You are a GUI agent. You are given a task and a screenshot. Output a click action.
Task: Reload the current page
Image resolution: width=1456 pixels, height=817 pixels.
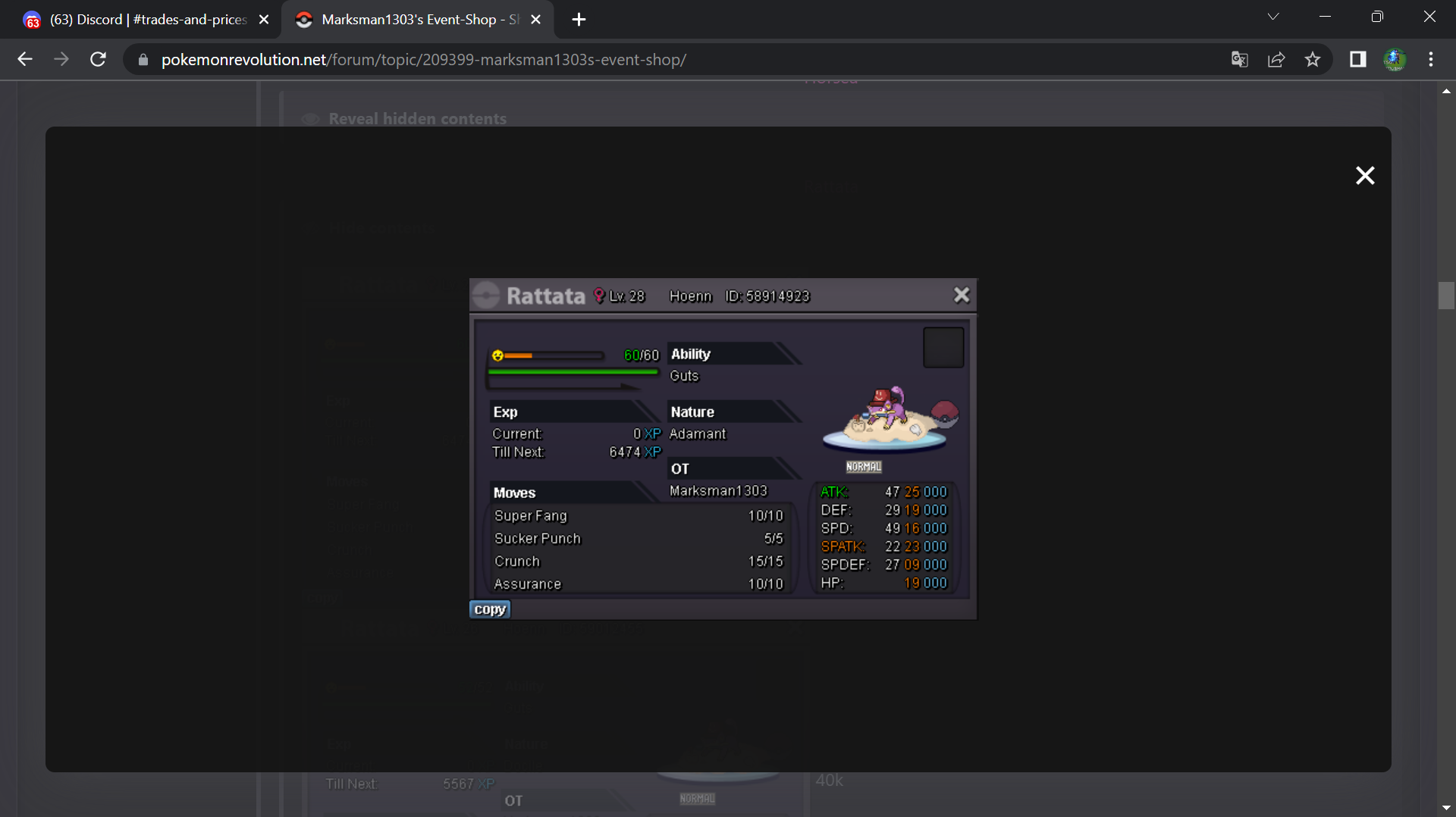(98, 59)
